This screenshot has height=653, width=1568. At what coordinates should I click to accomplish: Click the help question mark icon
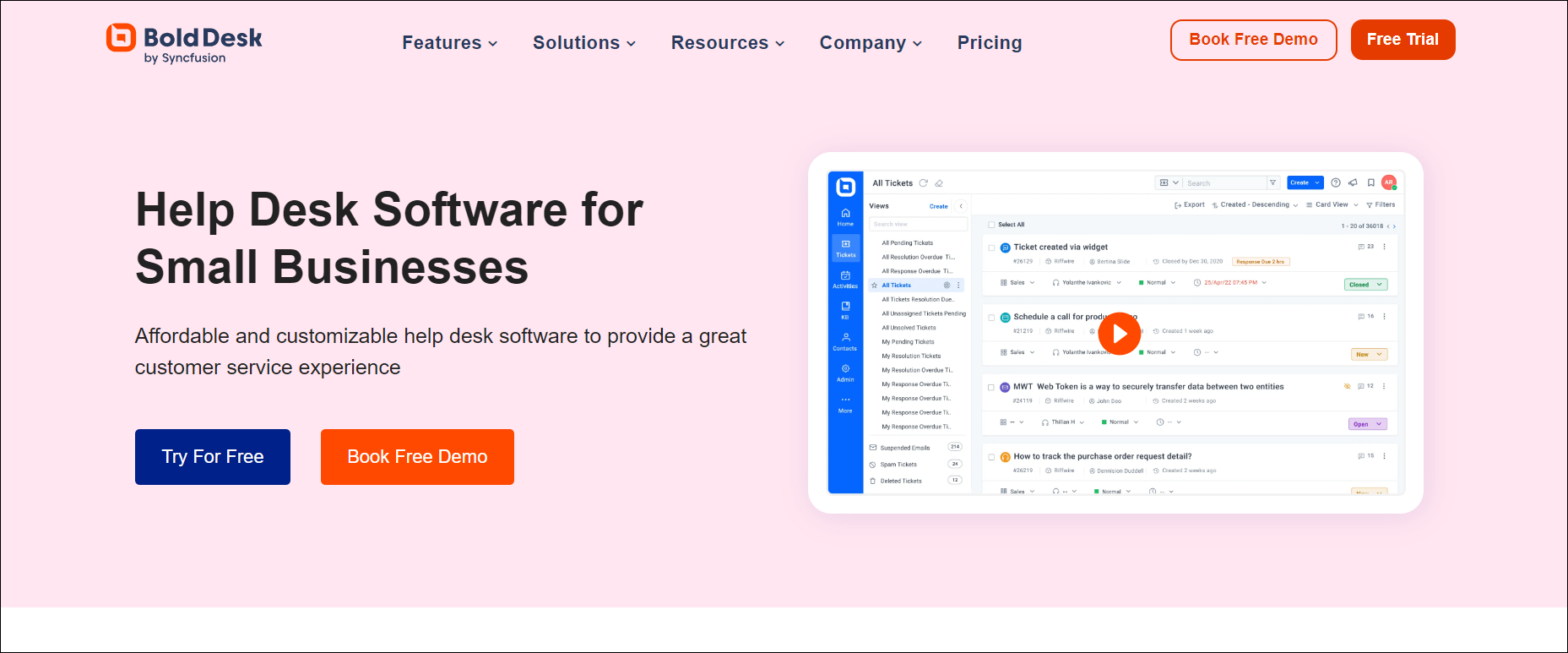pyautogui.click(x=1336, y=182)
